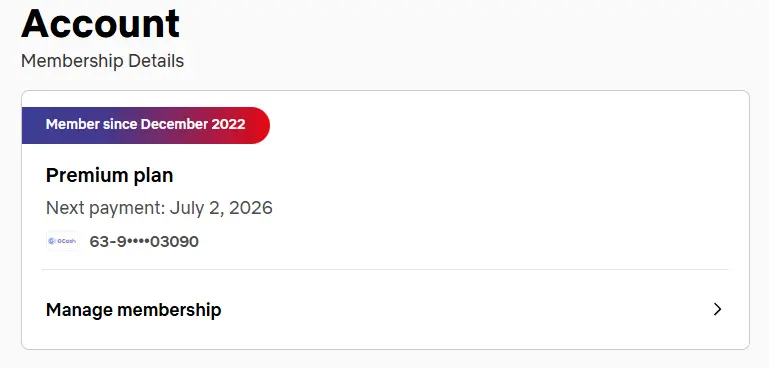Click the red end of the member badge
The width and height of the screenshot is (769, 369).
tap(257, 125)
